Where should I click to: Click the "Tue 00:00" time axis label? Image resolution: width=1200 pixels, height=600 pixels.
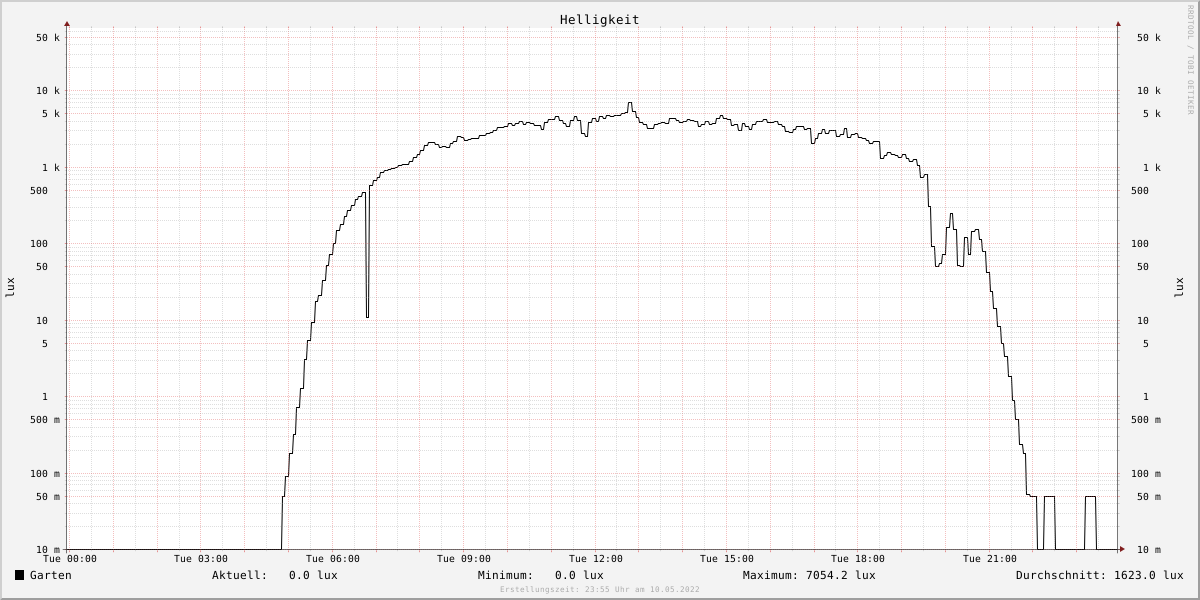[x=70, y=559]
